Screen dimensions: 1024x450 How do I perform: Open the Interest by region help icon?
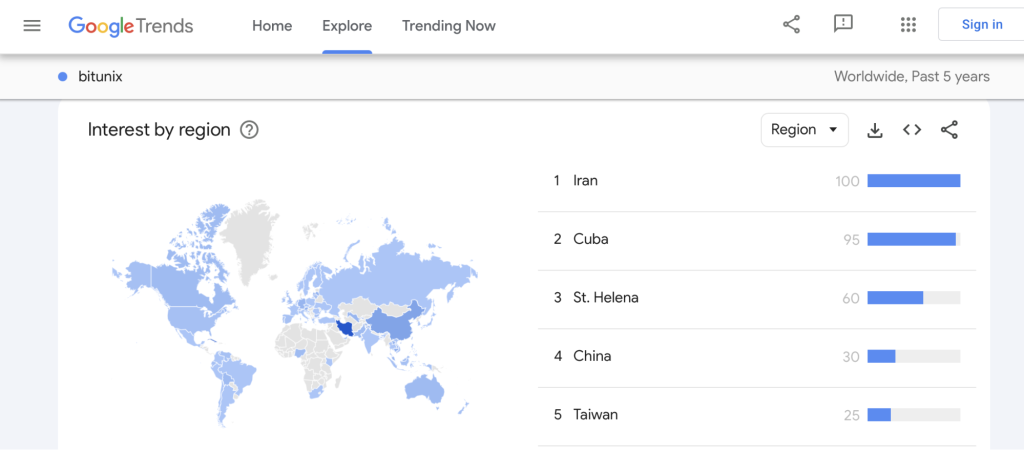tap(250, 130)
